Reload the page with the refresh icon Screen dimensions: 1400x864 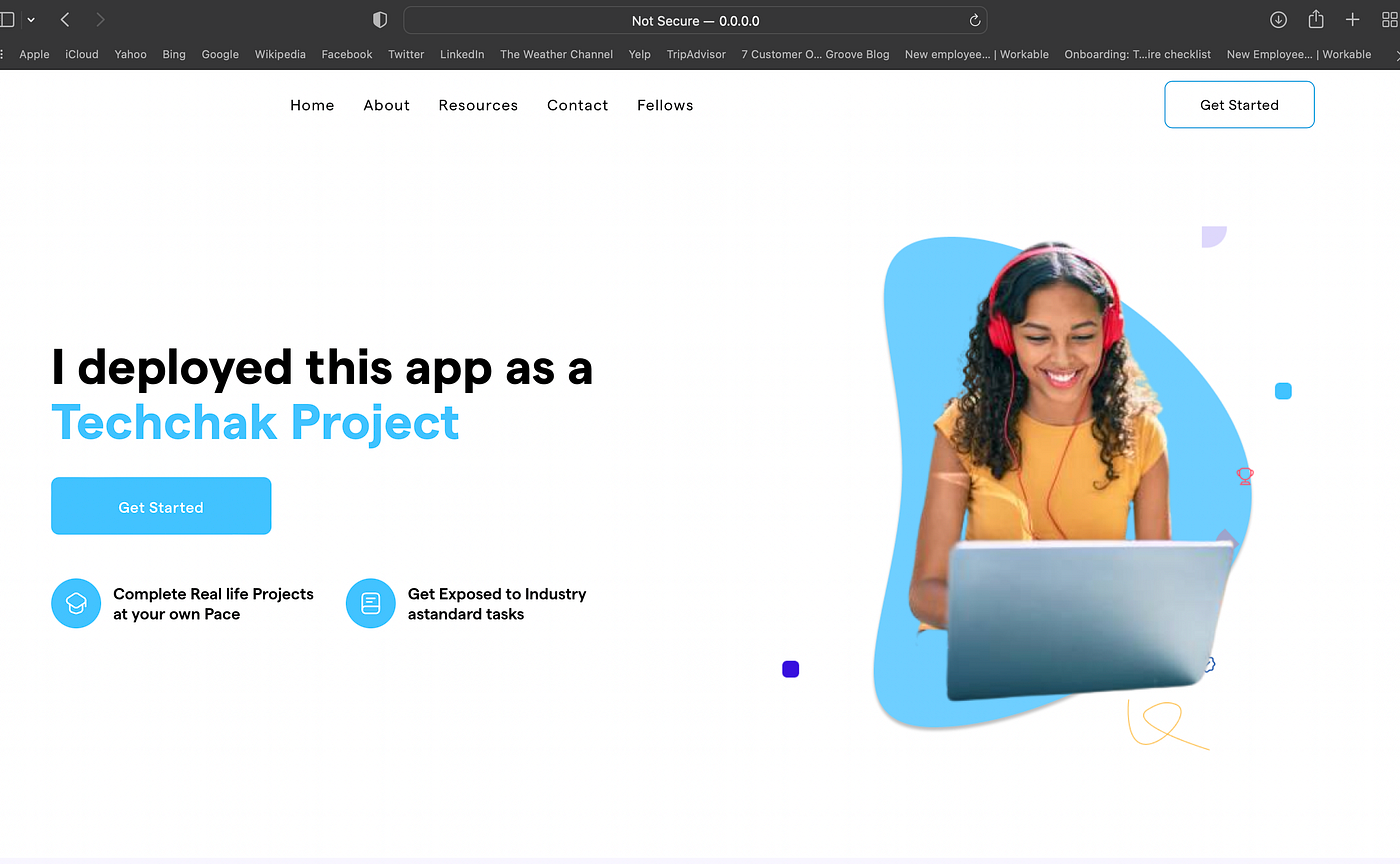(975, 21)
